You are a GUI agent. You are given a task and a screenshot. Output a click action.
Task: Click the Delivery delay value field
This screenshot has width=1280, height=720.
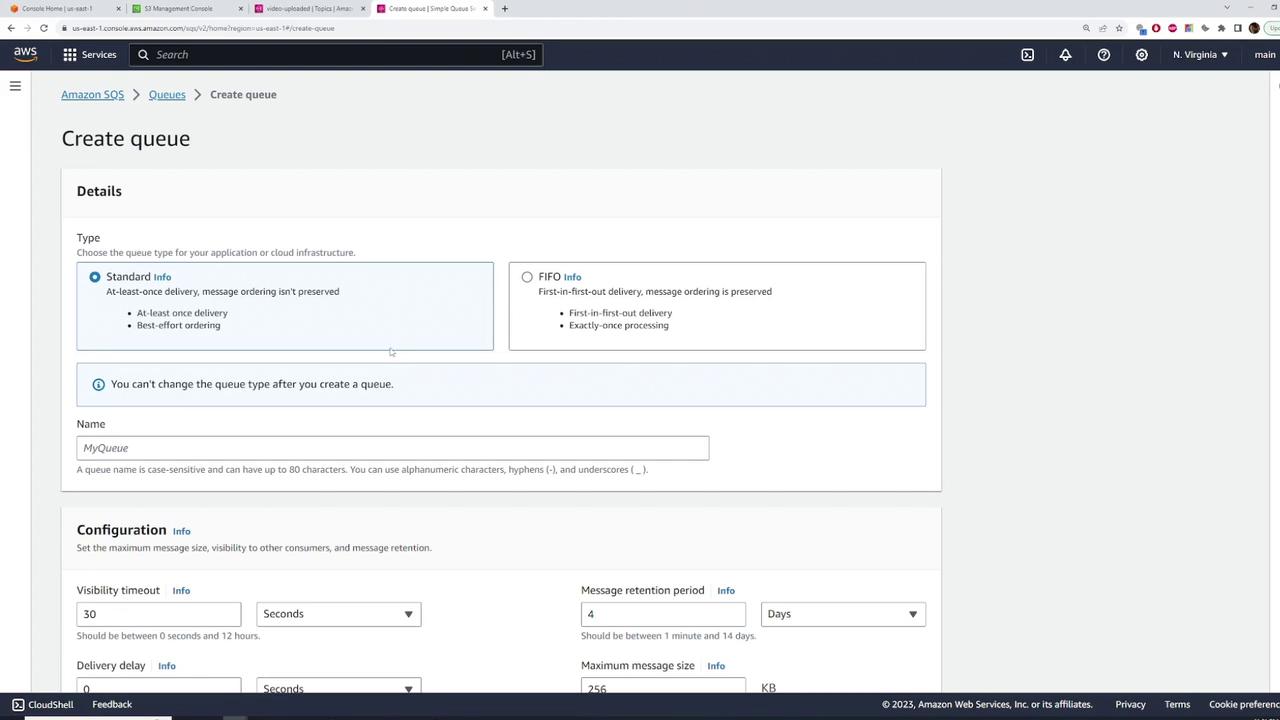pos(159,685)
